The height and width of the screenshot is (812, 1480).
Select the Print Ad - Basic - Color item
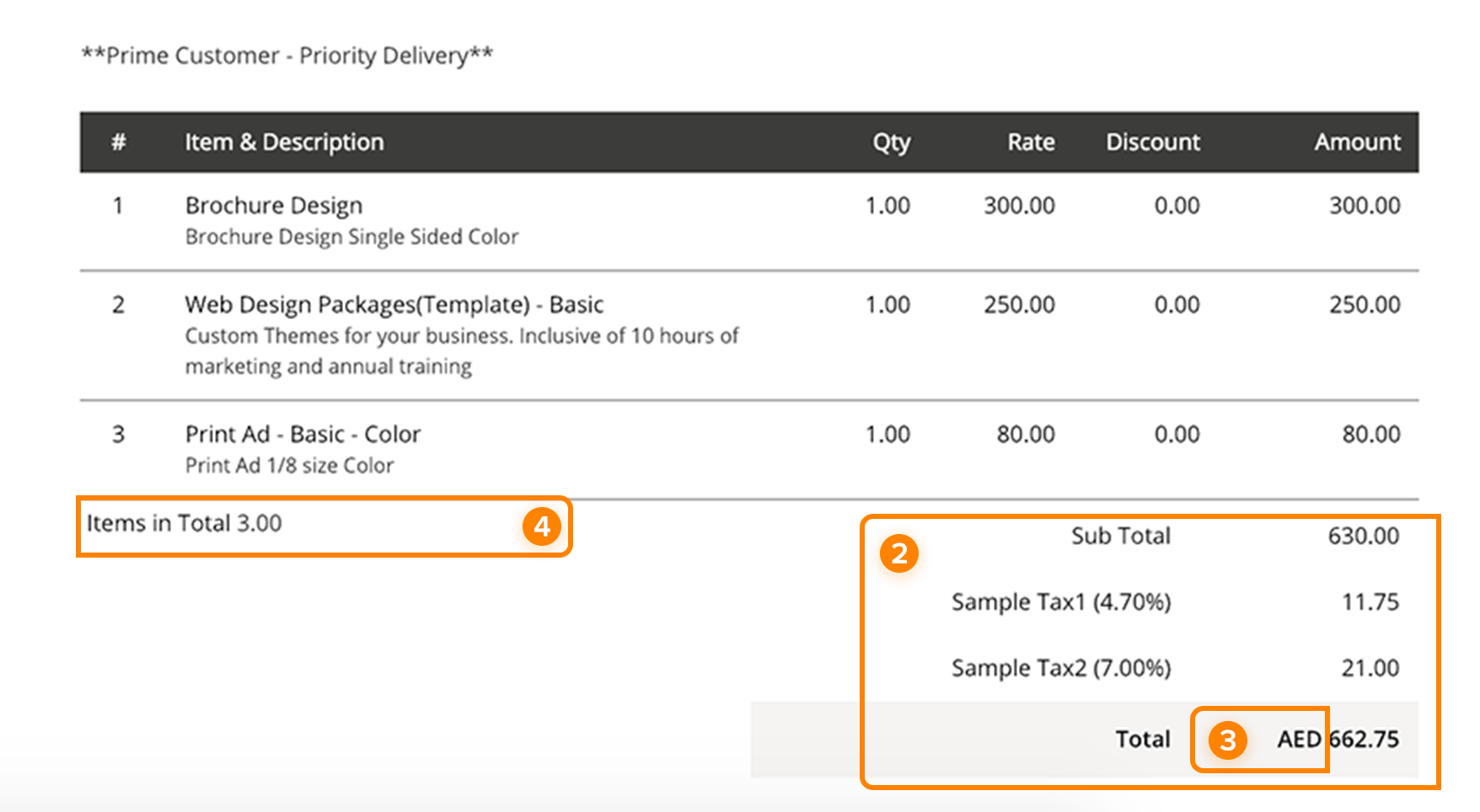303,435
